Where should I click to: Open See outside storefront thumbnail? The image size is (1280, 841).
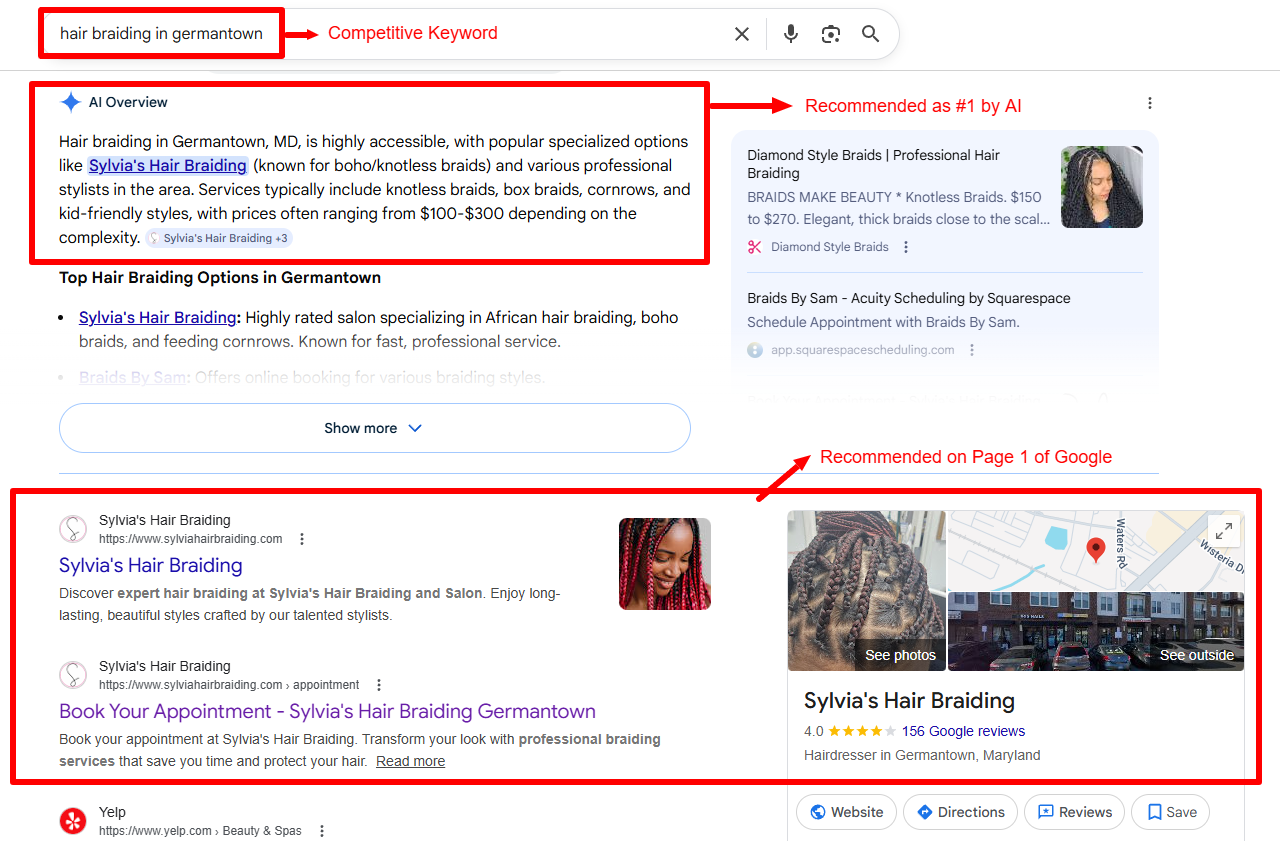click(1096, 631)
